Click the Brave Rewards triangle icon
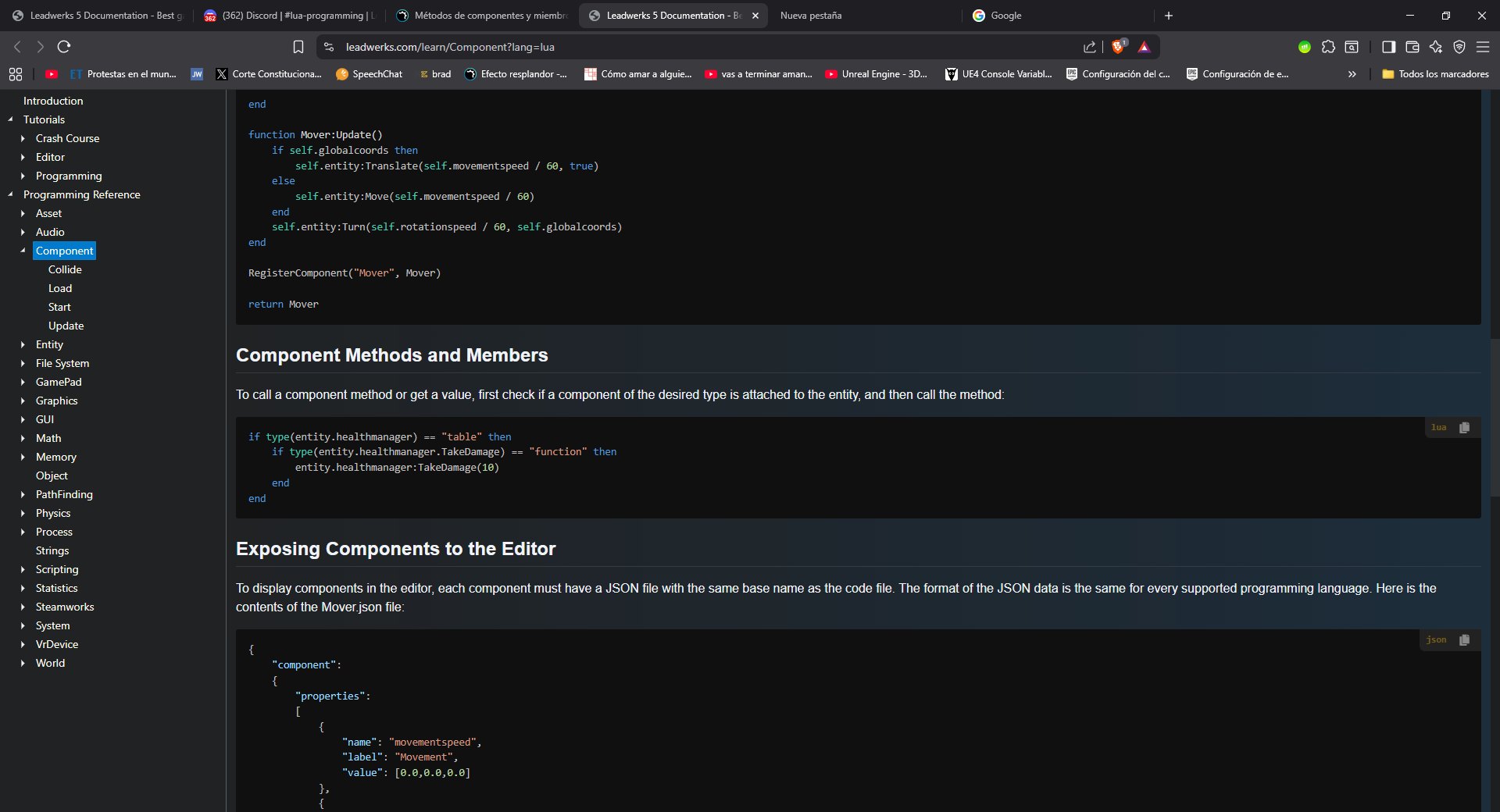1500x812 pixels. [1144, 47]
